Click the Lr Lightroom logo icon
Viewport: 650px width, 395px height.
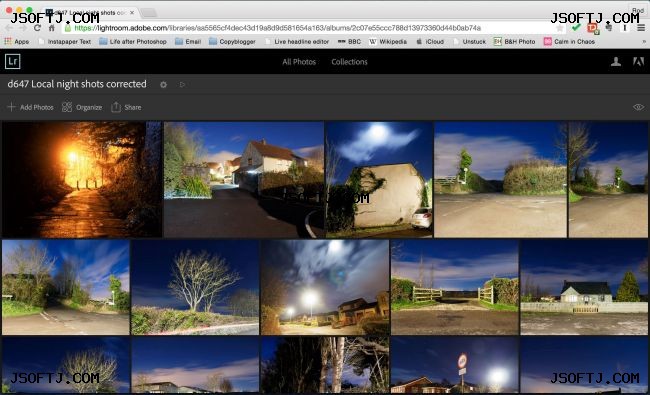[12, 61]
